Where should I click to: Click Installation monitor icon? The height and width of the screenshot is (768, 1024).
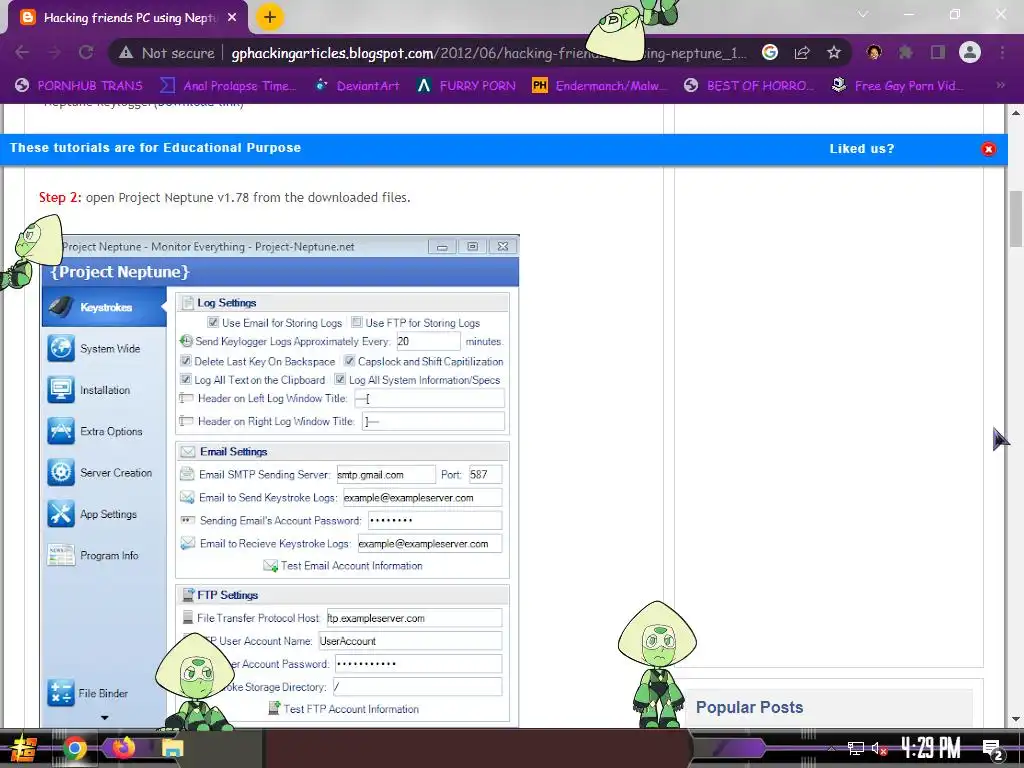coord(61,390)
